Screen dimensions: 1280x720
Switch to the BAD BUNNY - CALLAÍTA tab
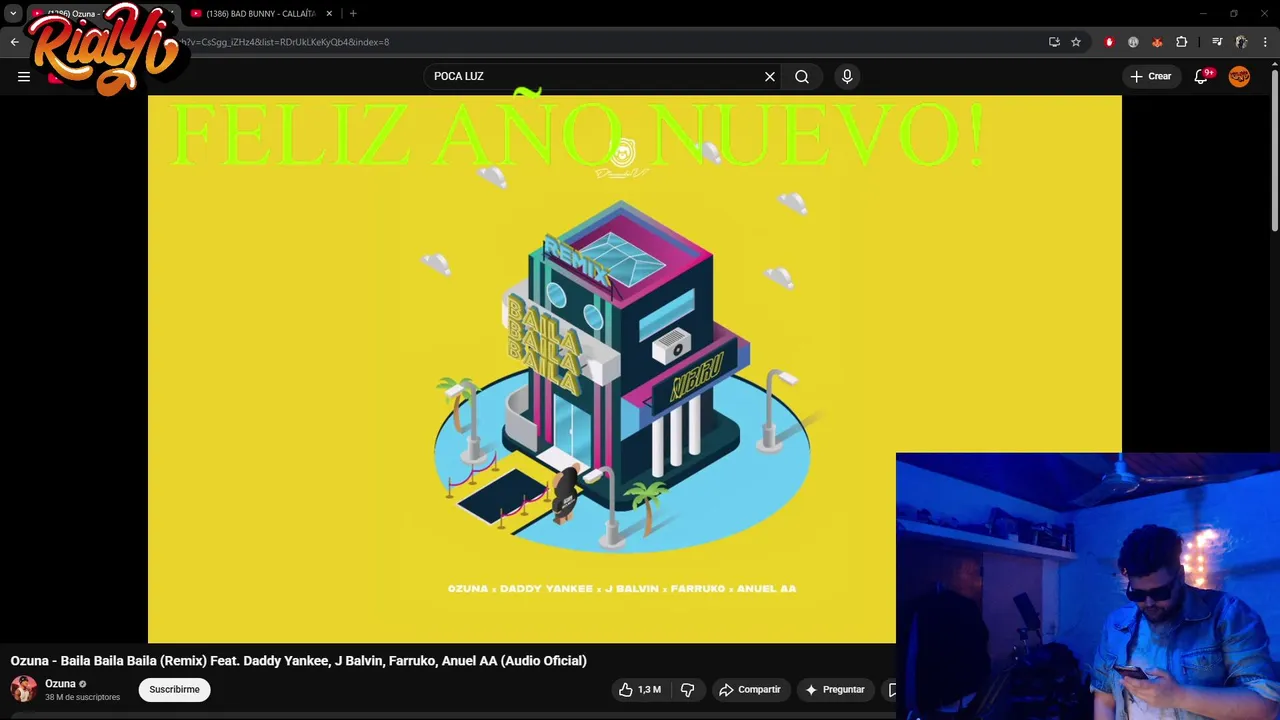pos(260,14)
